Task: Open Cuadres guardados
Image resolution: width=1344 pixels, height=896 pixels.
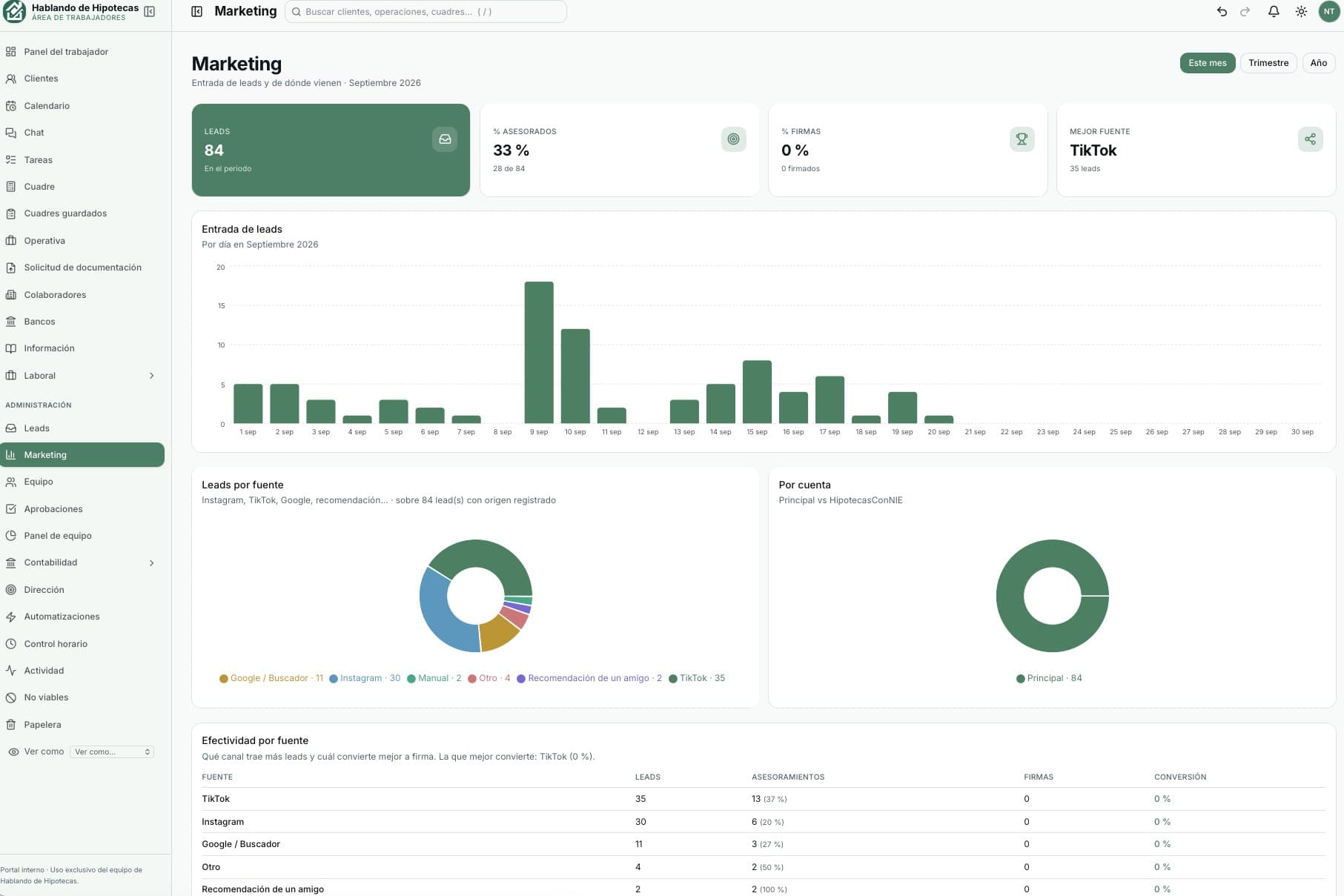Action: [82, 213]
